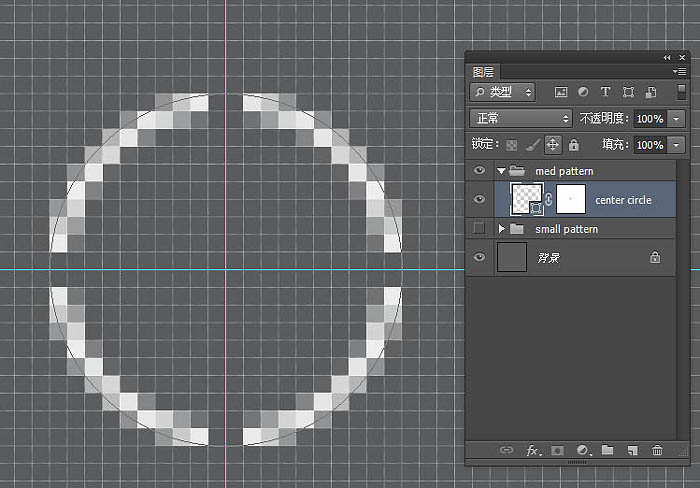Open the fx layer style menu
The width and height of the screenshot is (700, 488).
tap(533, 451)
